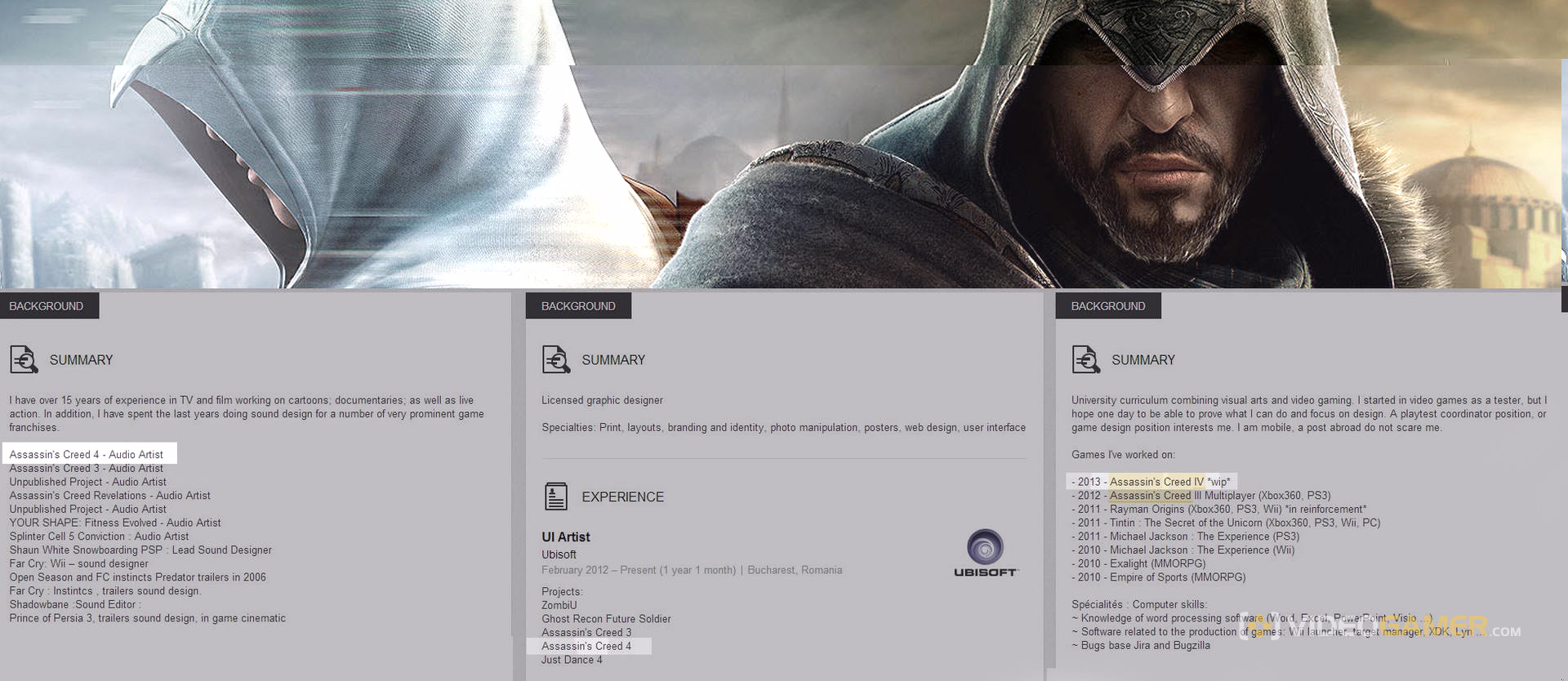Viewport: 1568px width, 681px height.
Task: Click the Summary icon in the game tester profile
Action: coord(1085,359)
